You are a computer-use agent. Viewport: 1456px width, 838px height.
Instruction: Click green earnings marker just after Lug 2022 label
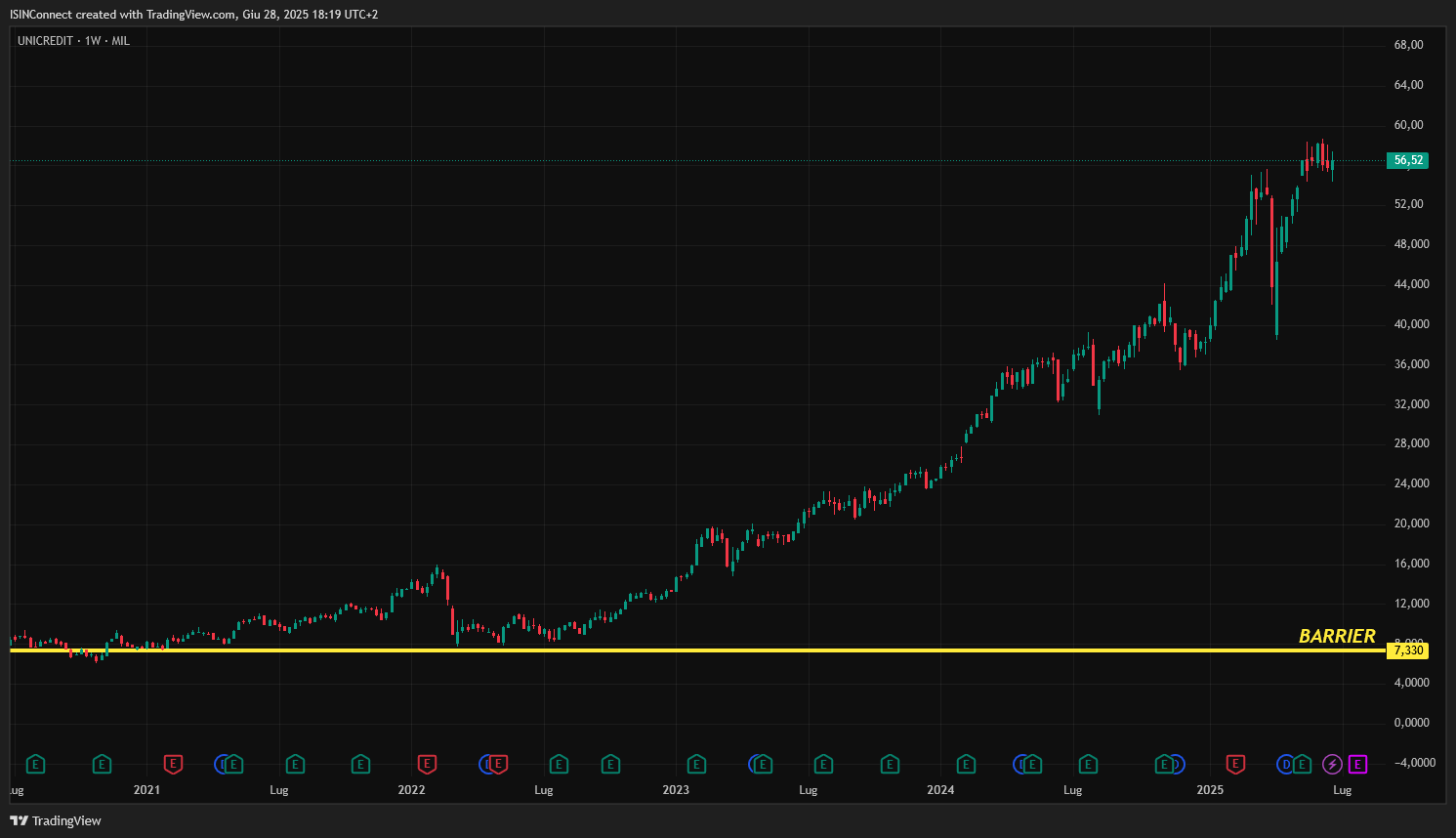pyautogui.click(x=559, y=764)
